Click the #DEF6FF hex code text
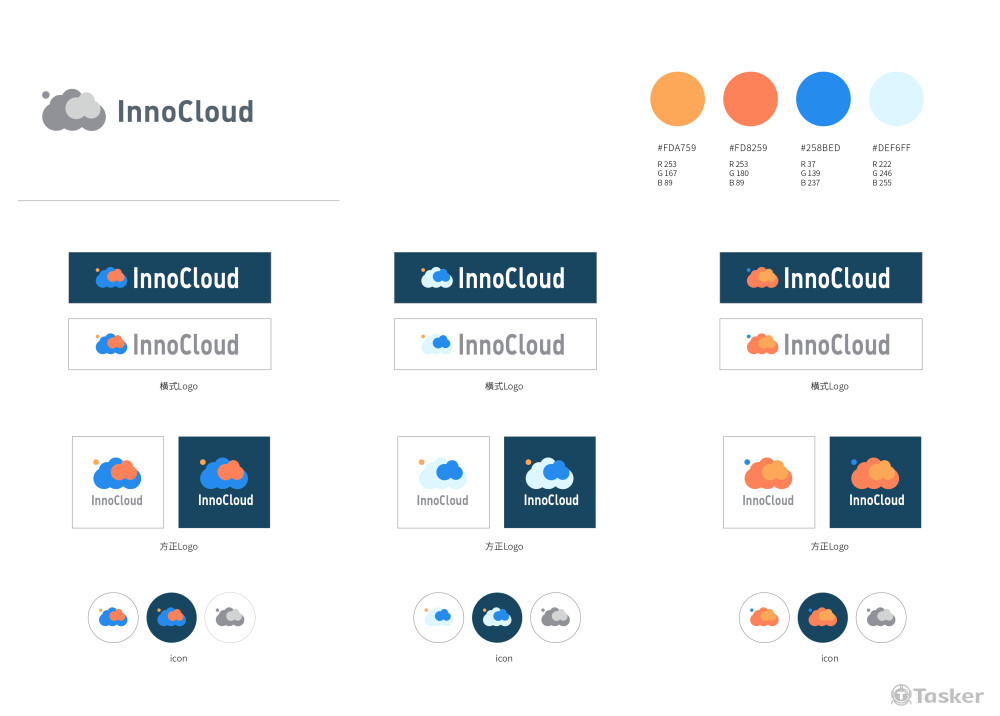The image size is (1000, 716). pos(892,148)
